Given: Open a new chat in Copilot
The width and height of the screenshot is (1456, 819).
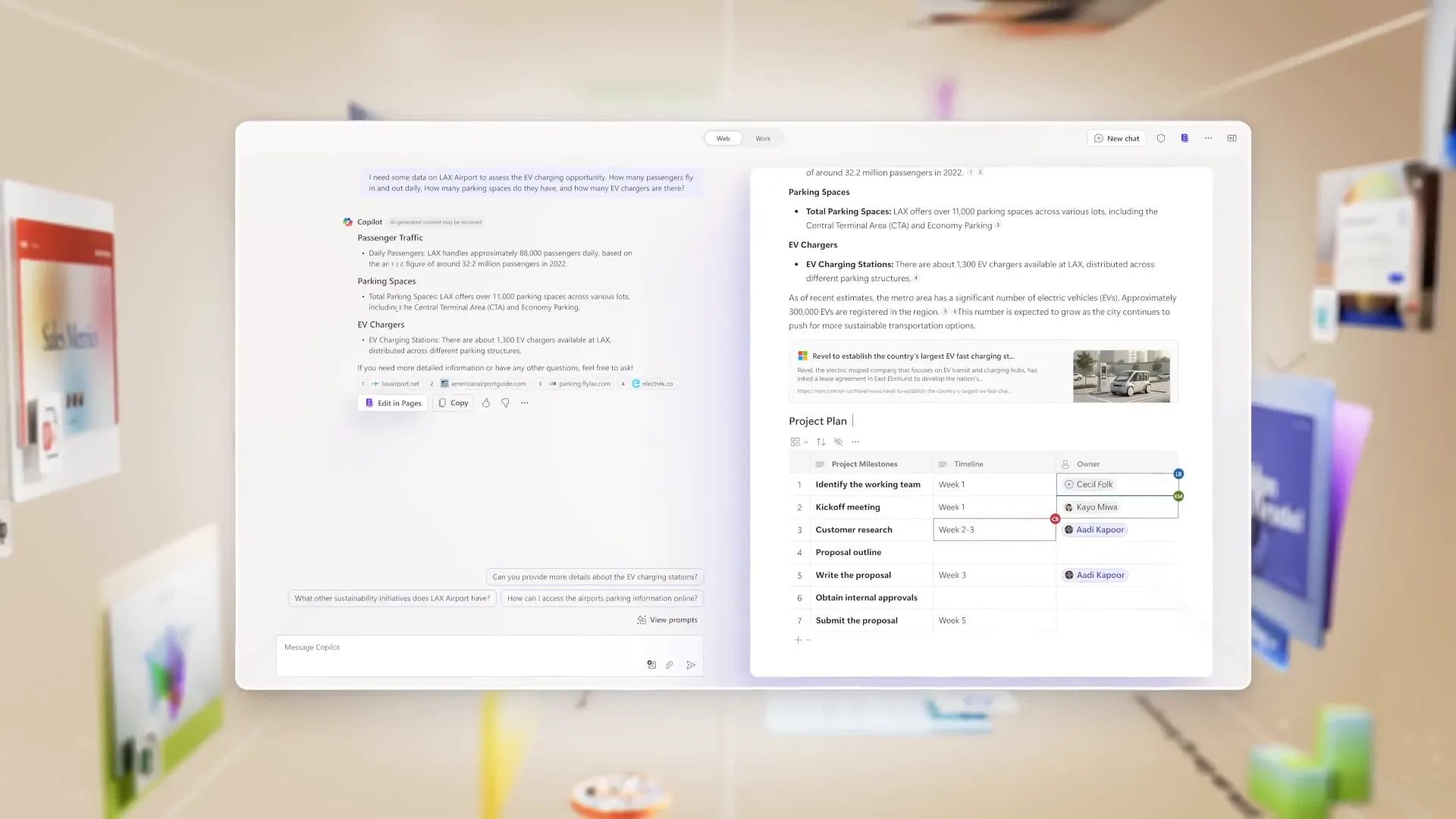Looking at the screenshot, I should tap(1116, 138).
